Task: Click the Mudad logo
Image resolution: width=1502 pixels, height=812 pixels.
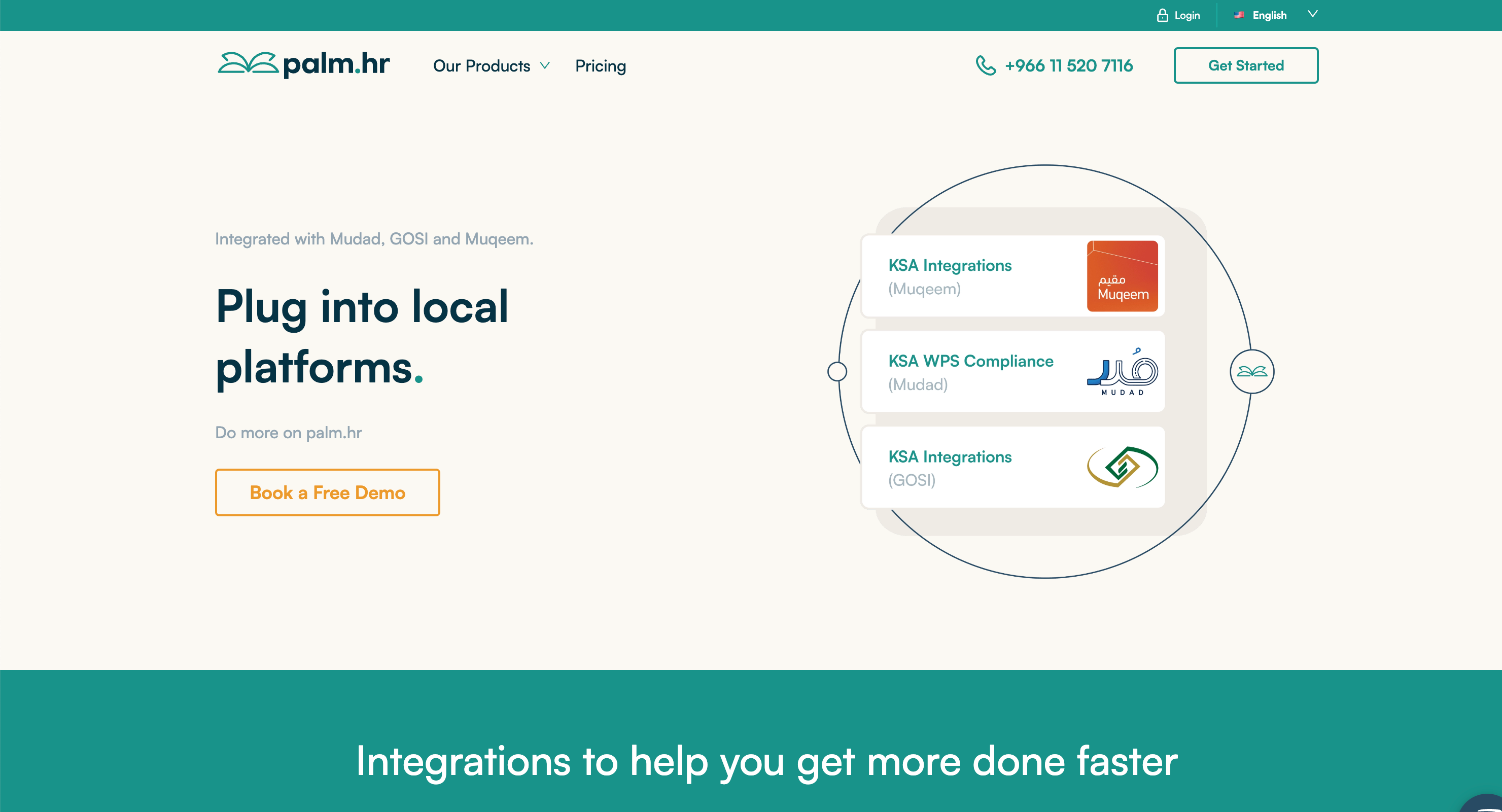Action: coord(1122,371)
